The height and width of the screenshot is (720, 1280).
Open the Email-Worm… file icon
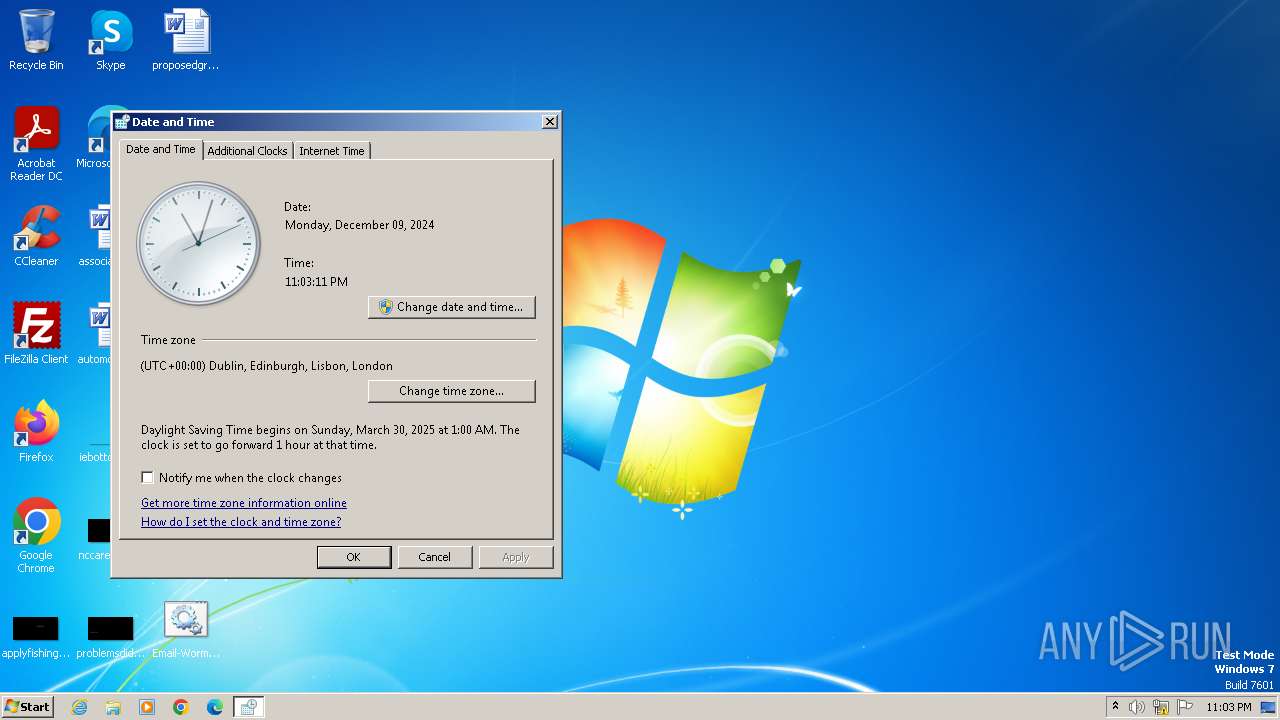pyautogui.click(x=186, y=630)
